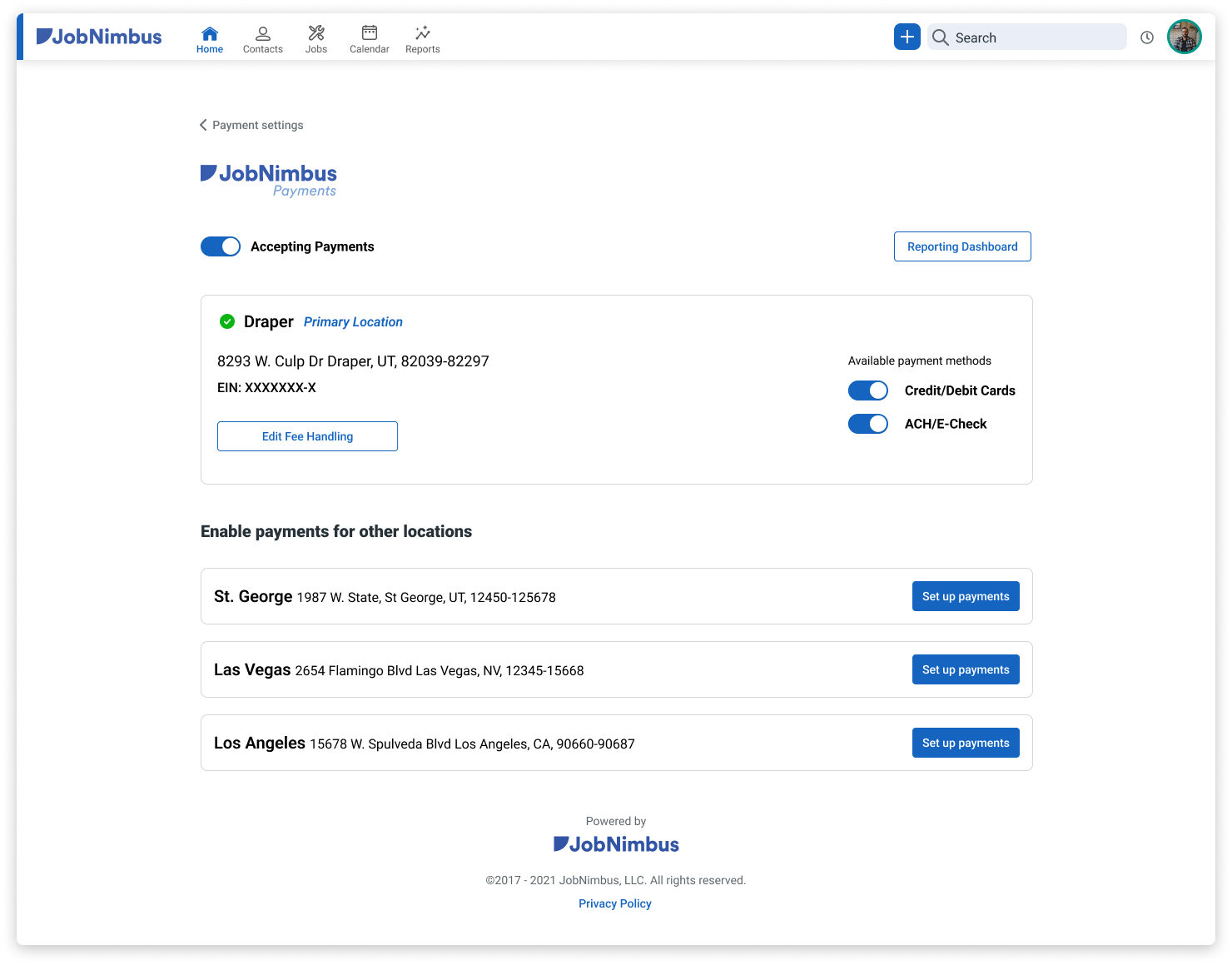Click the magnifying glass search icon

coord(941,37)
